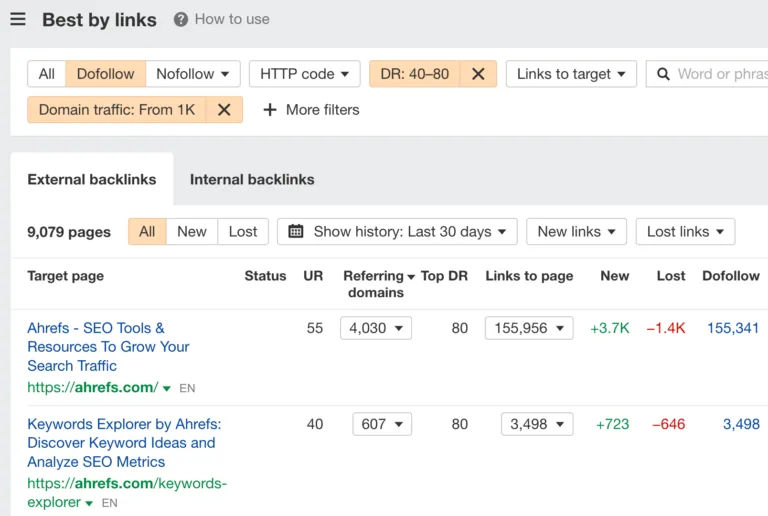The image size is (768, 516).
Task: Click the 155,341 dofollow link count
Action: 733,328
